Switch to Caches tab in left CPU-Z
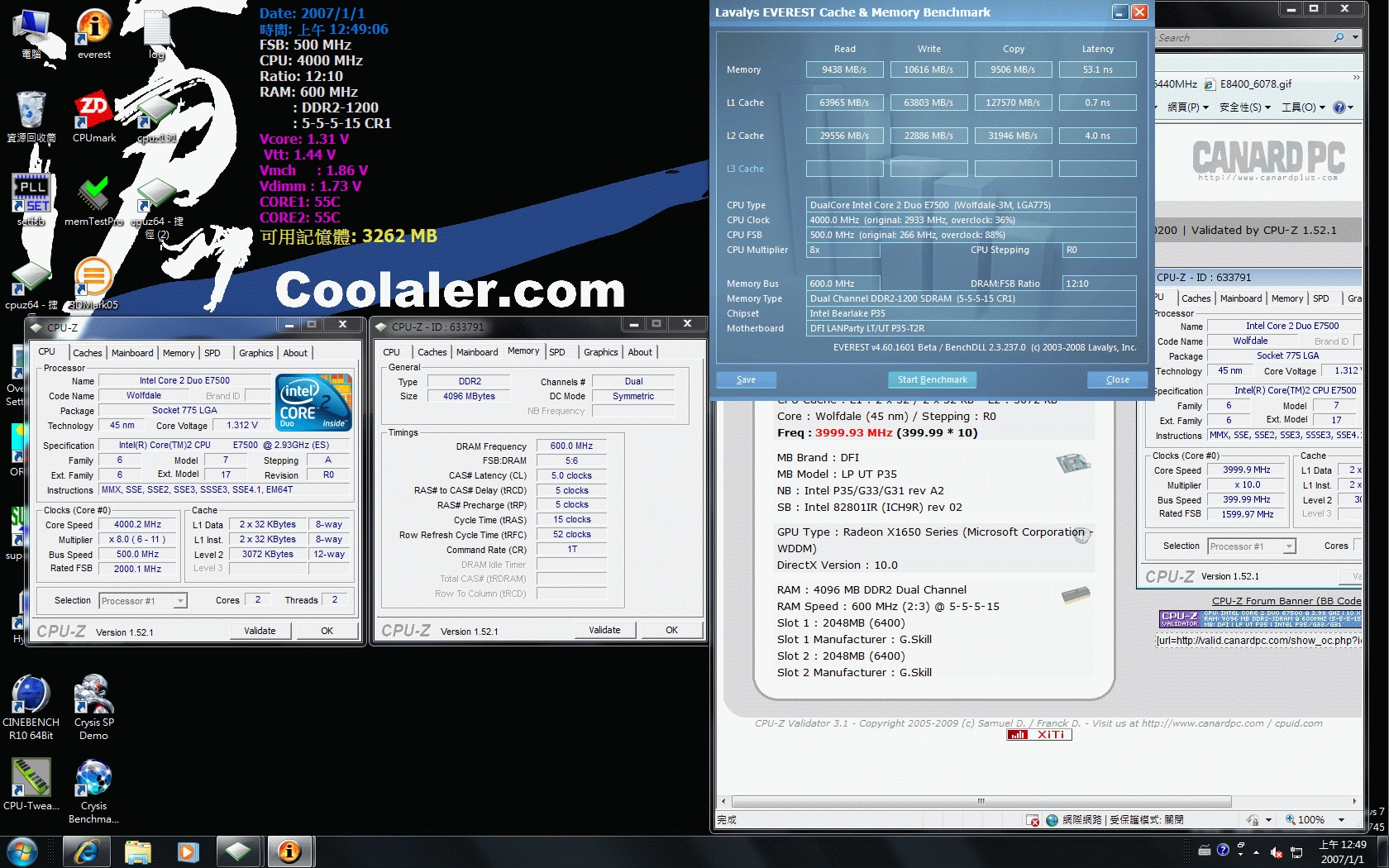The image size is (1389, 868). pos(88,353)
